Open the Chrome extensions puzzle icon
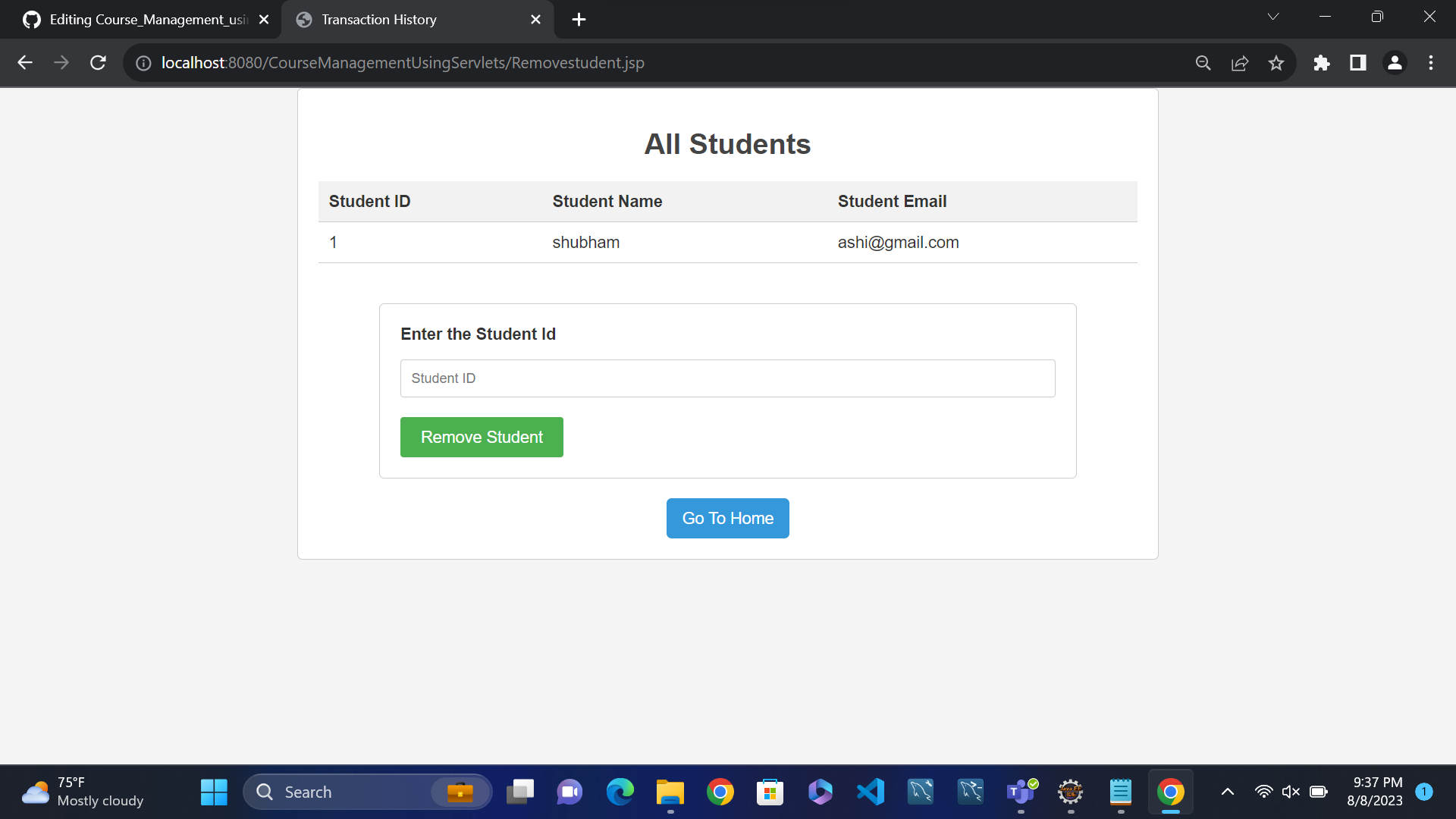Screen dimensions: 1456x819 click(1322, 63)
